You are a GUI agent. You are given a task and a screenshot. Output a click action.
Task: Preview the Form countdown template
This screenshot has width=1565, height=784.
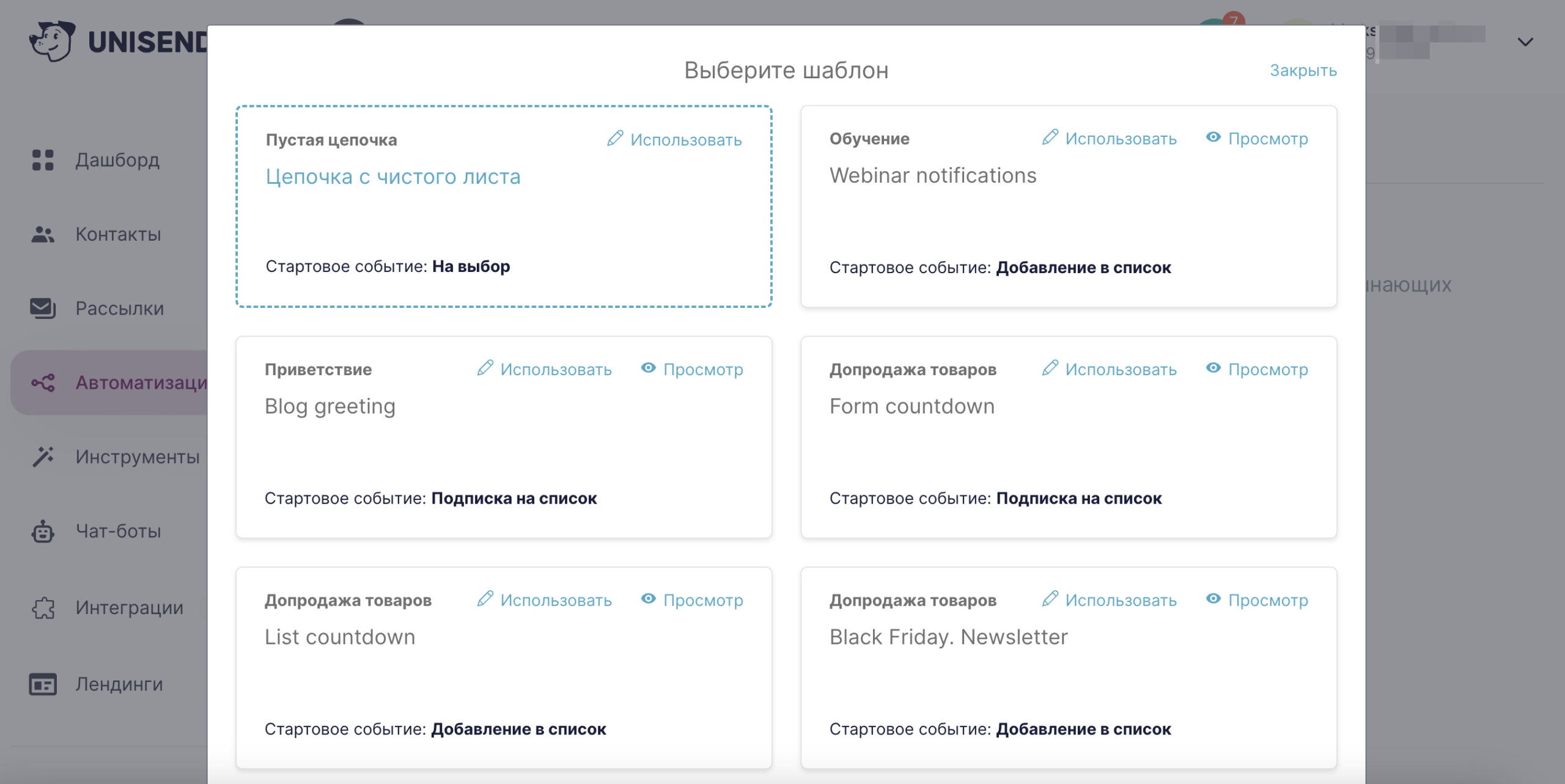[x=1257, y=369]
